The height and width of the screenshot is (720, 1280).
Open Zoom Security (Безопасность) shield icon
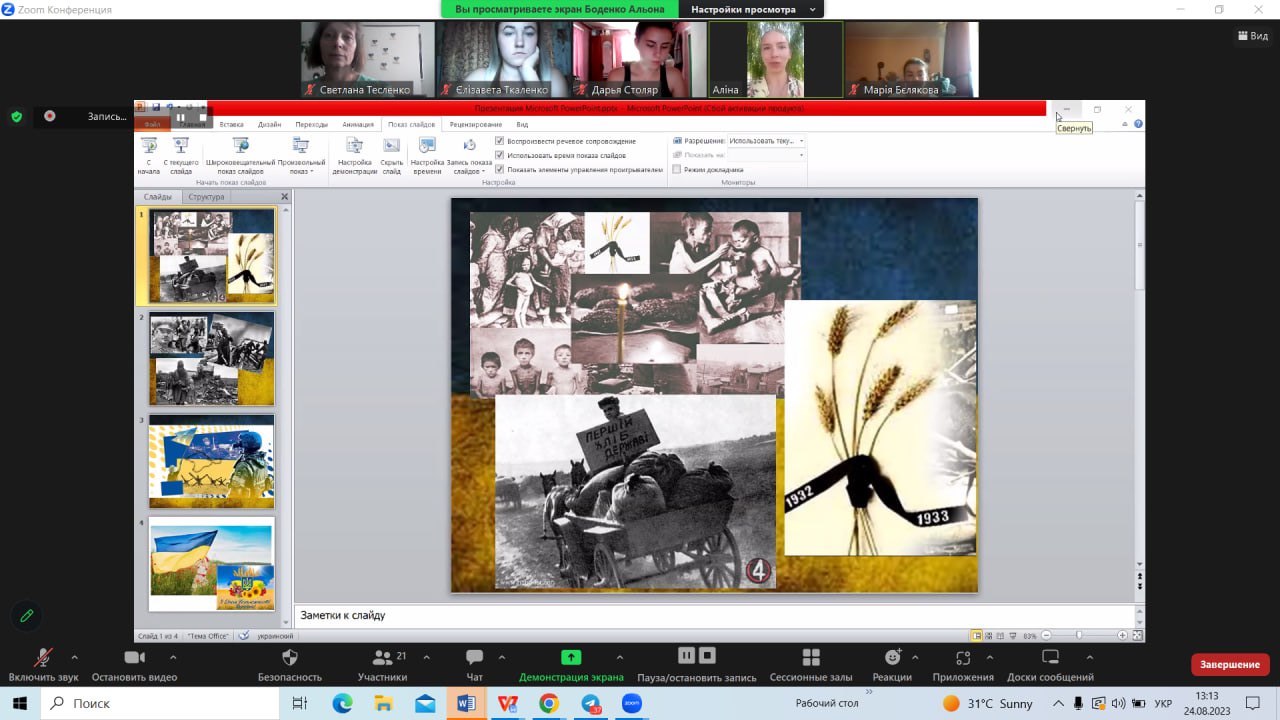pos(290,657)
